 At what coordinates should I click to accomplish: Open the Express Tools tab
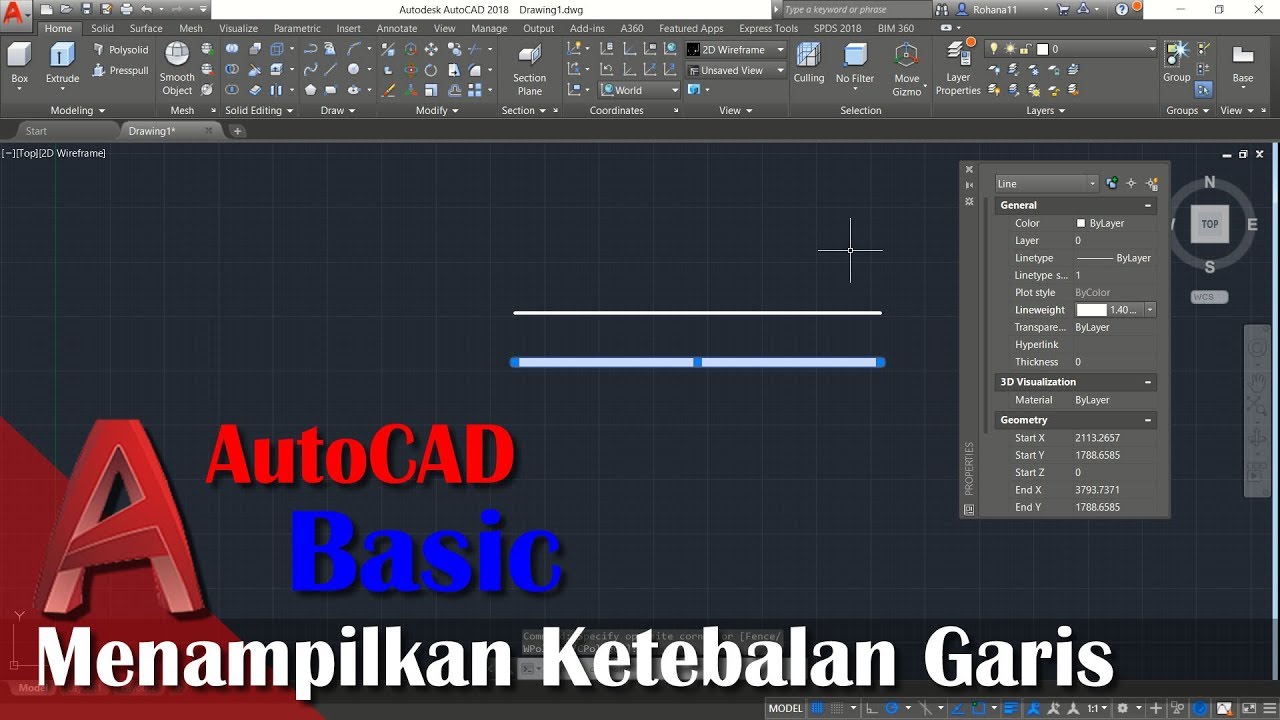(x=768, y=29)
